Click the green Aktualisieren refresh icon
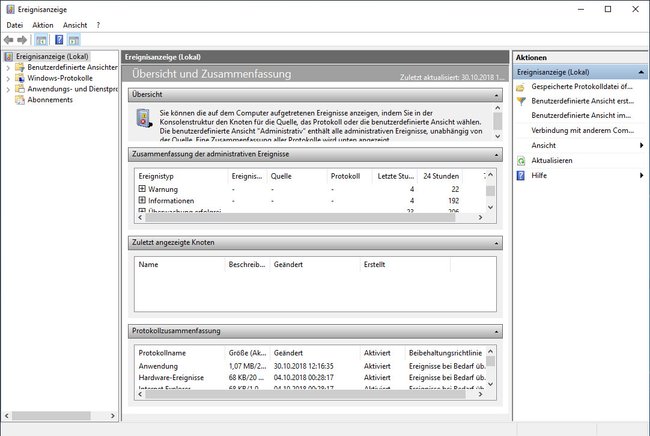The image size is (650, 436). 521,161
